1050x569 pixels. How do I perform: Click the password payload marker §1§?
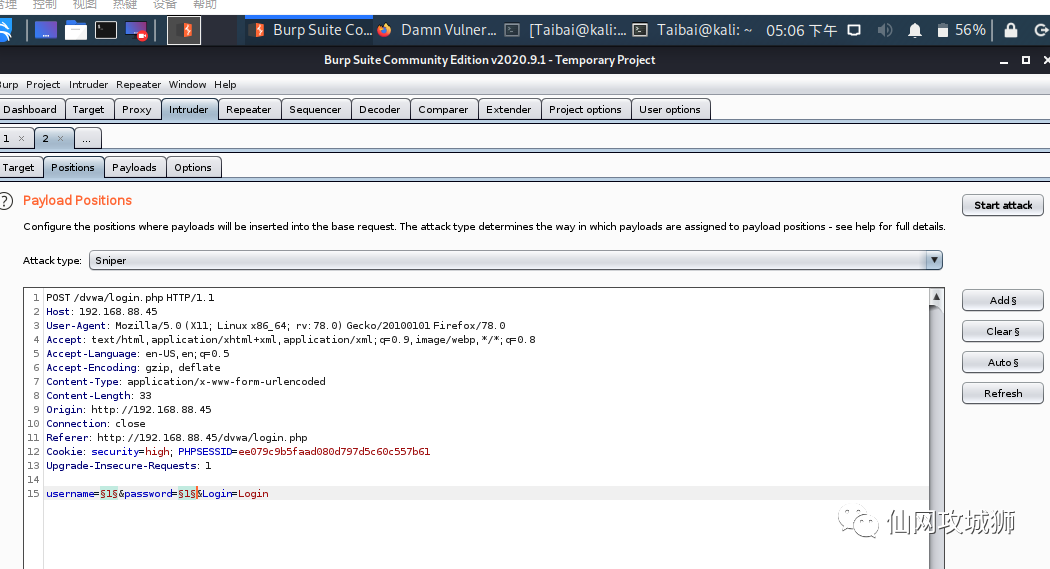187,494
